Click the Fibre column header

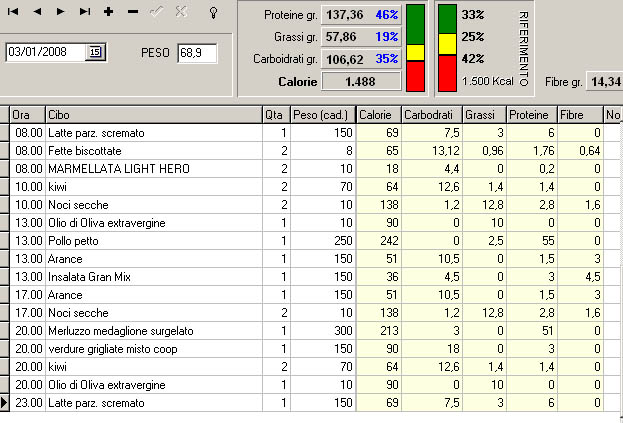[x=580, y=115]
